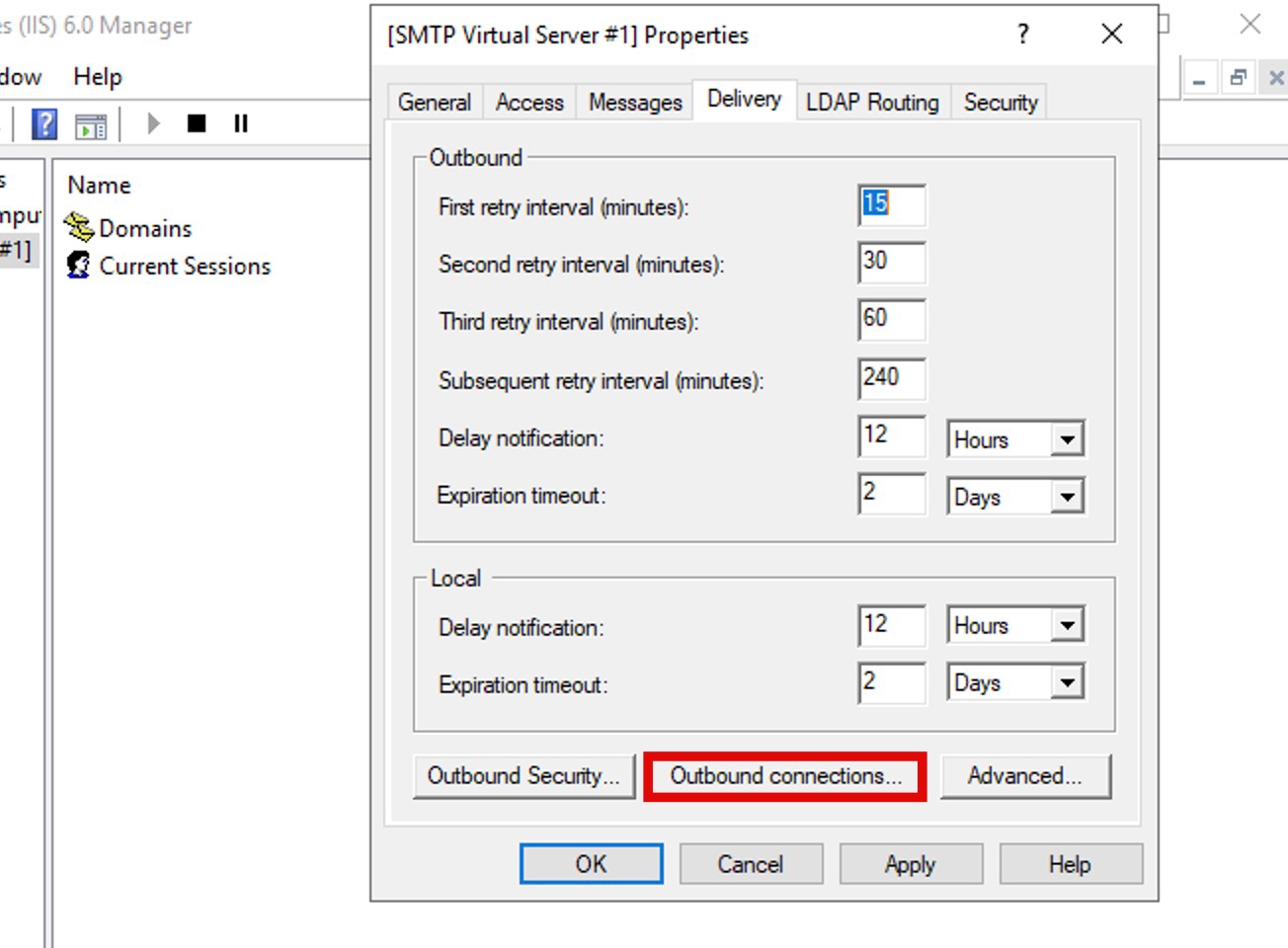Click the Subsequent retry interval field
The height and width of the screenshot is (948, 1288).
892,379
